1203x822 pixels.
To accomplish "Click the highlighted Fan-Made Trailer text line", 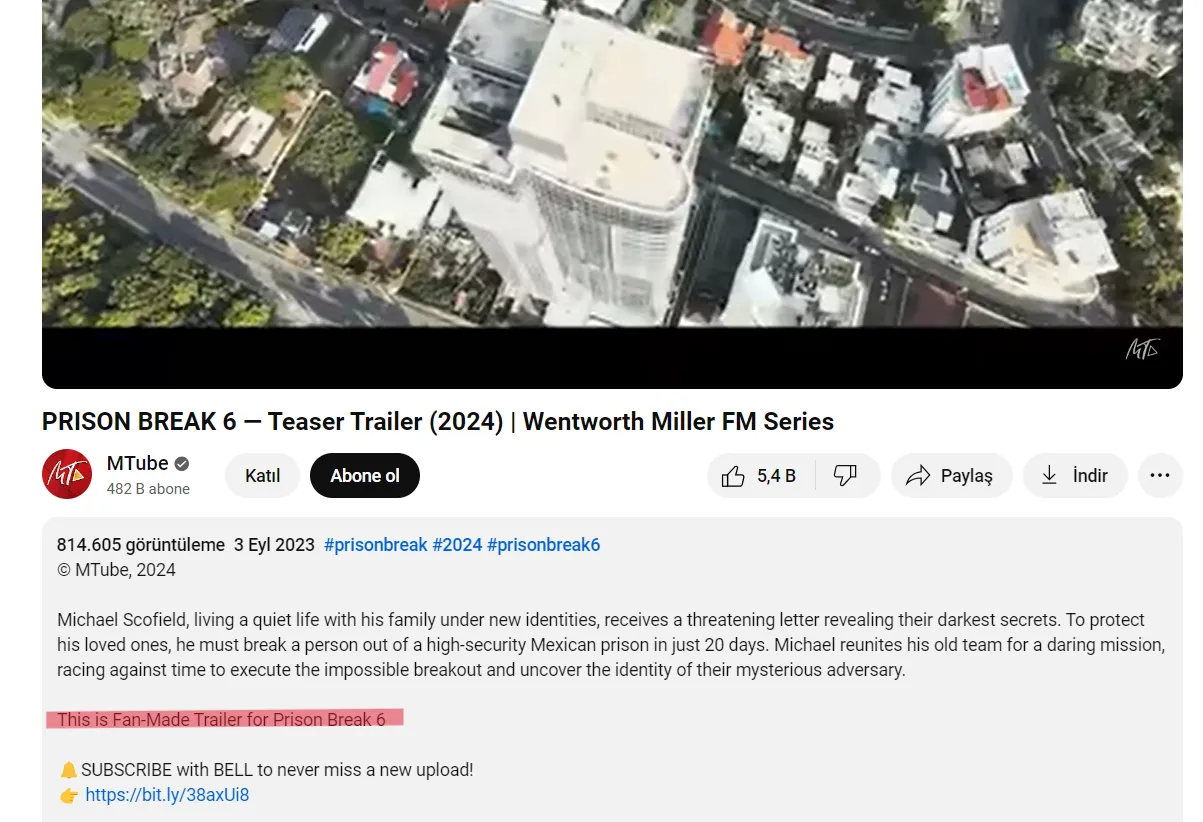I will point(221,719).
